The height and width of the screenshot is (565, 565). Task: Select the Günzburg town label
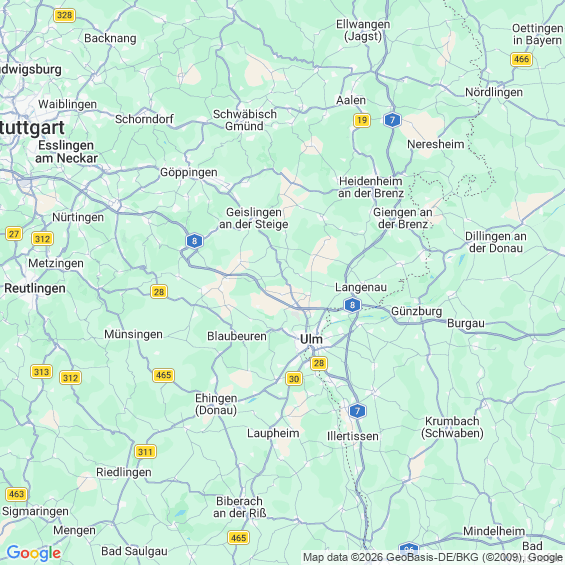coord(416,311)
